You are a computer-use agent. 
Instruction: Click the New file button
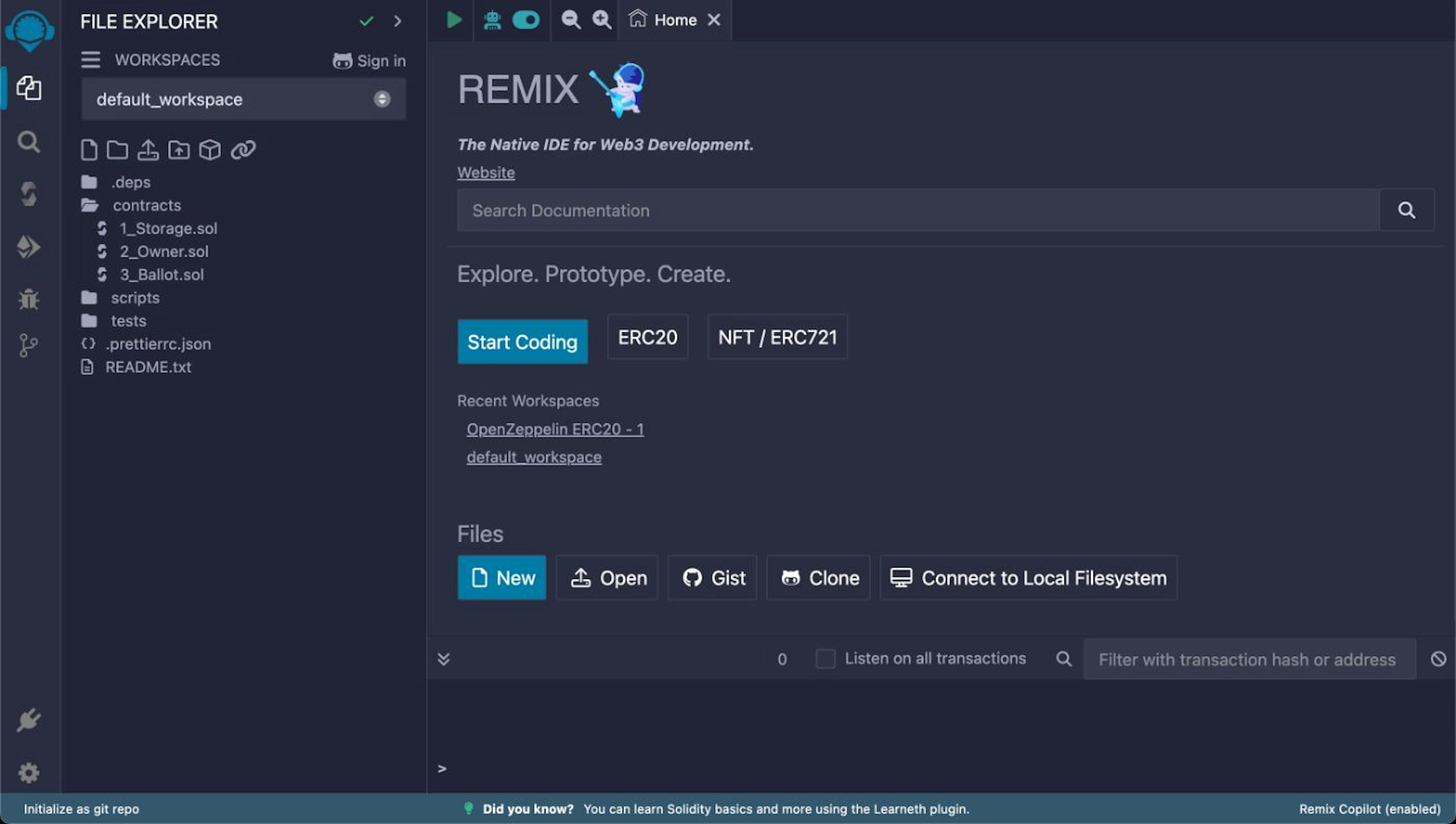(x=502, y=578)
